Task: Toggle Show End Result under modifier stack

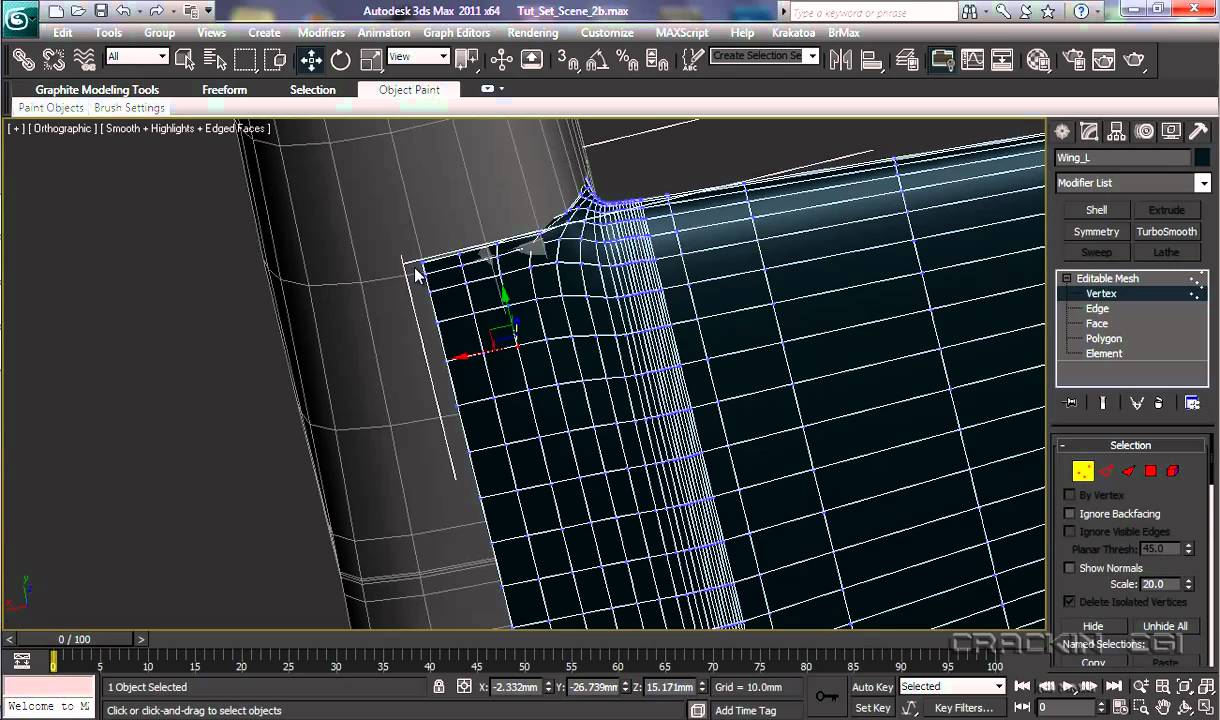Action: coord(1103,403)
